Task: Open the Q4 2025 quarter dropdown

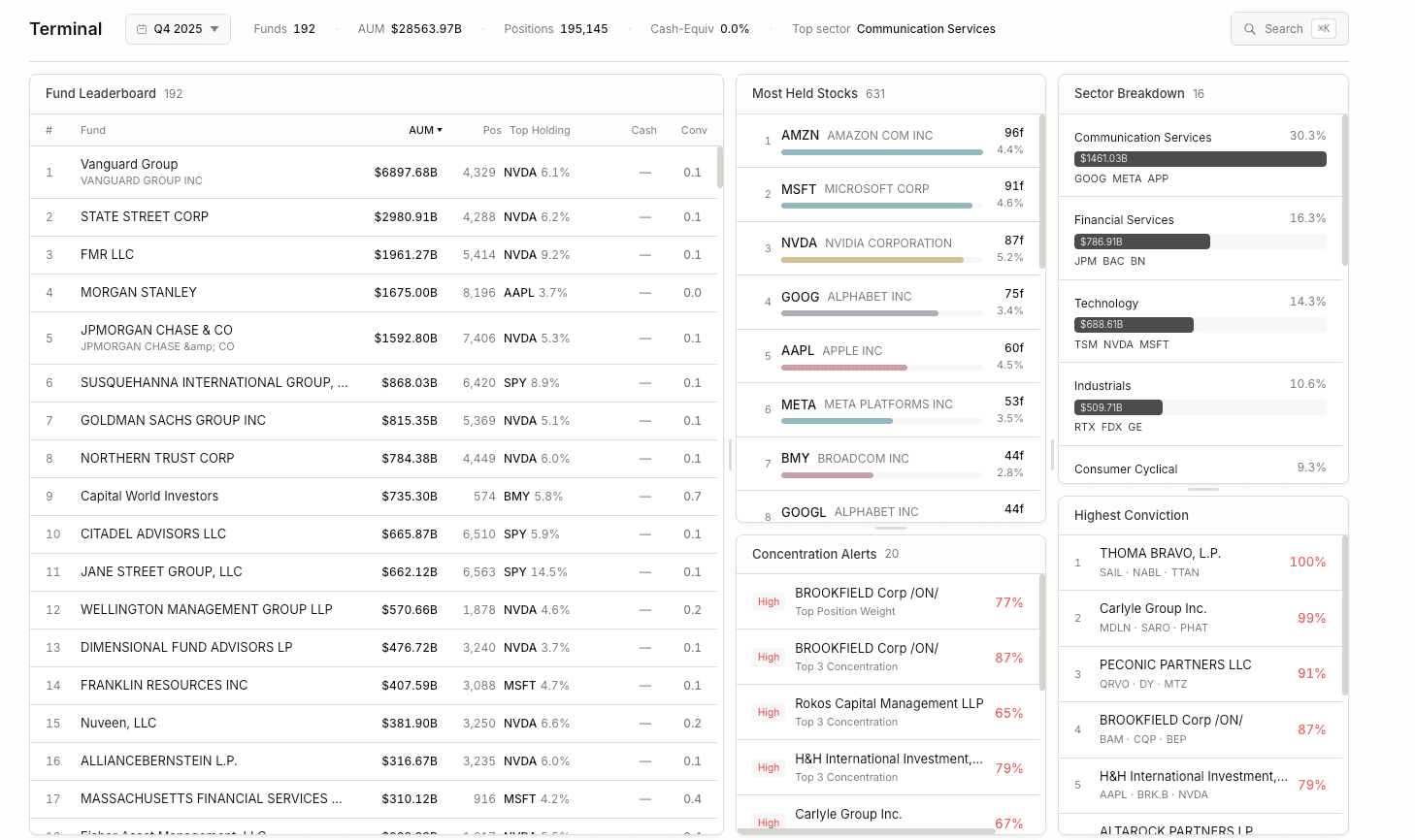Action: tap(178, 29)
